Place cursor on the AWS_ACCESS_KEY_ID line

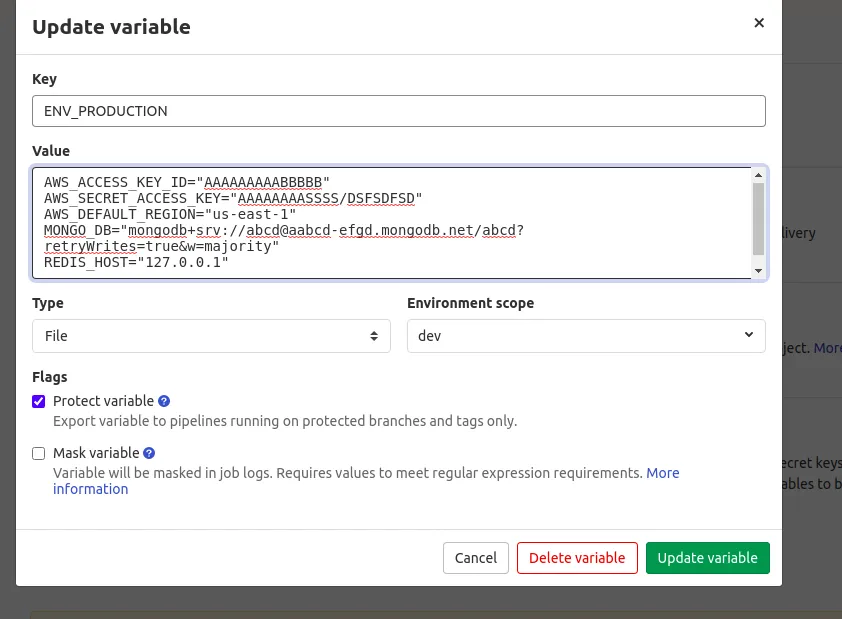tap(186, 182)
